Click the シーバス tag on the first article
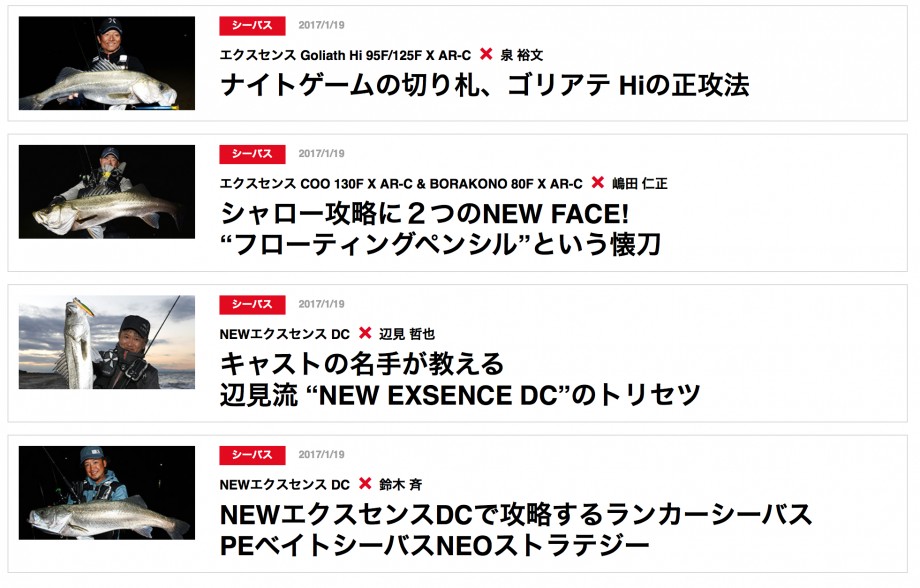This screenshot has height=588, width=920. [252, 25]
